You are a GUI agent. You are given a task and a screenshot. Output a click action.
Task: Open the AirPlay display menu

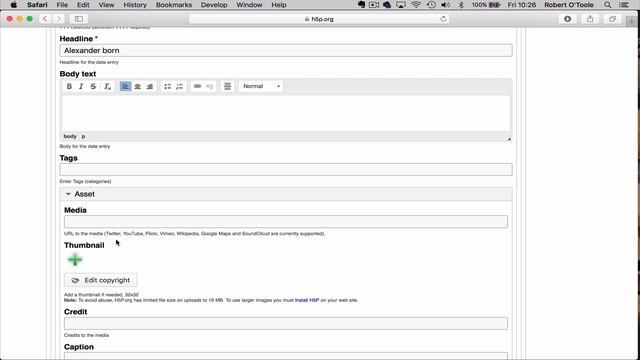coord(401,5)
